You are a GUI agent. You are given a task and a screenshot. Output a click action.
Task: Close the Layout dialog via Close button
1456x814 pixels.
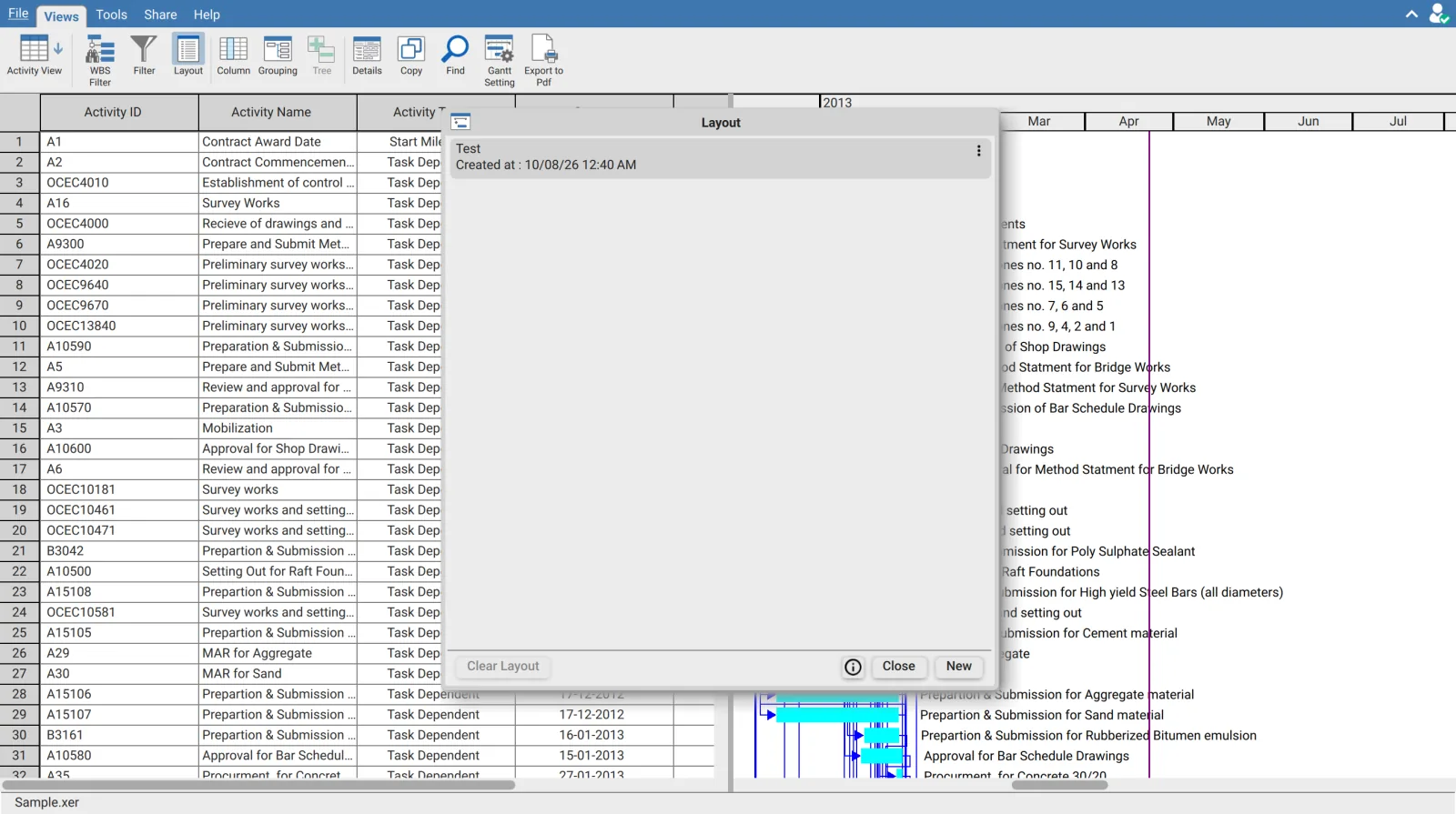898,667
